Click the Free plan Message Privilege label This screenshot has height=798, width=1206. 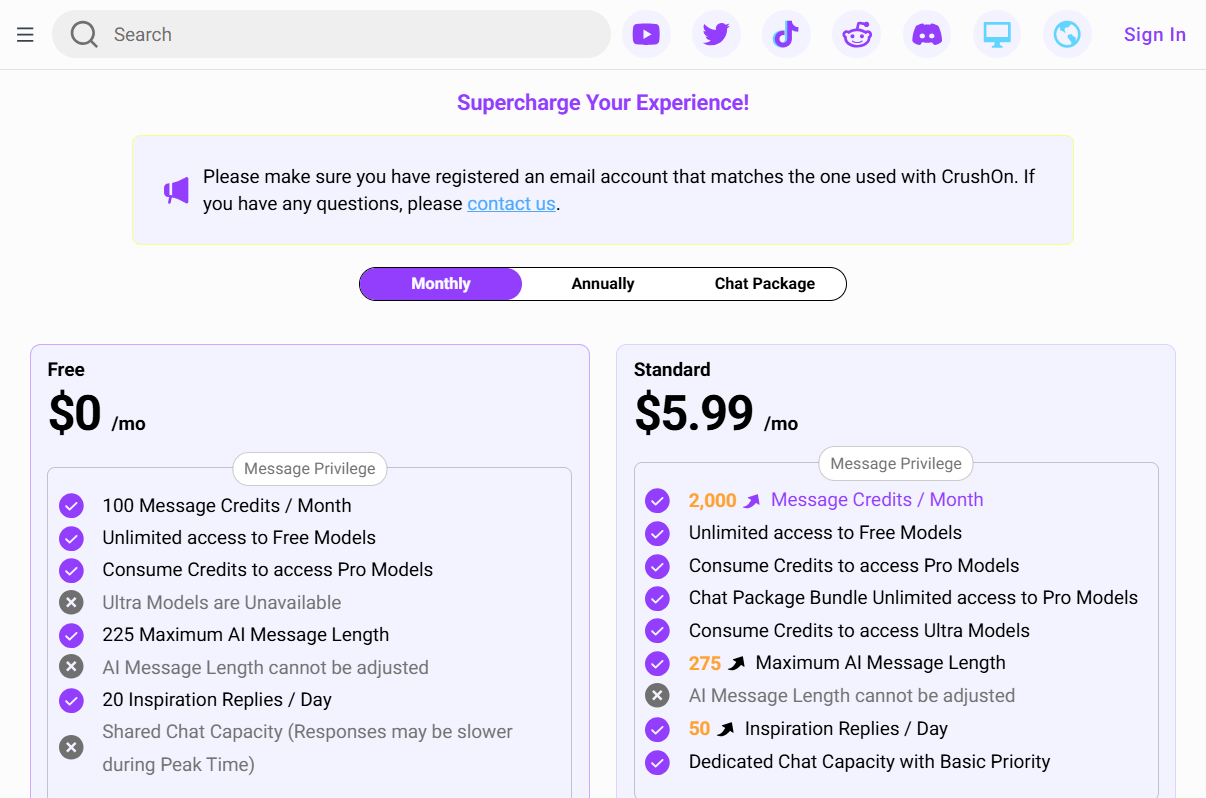tap(310, 468)
